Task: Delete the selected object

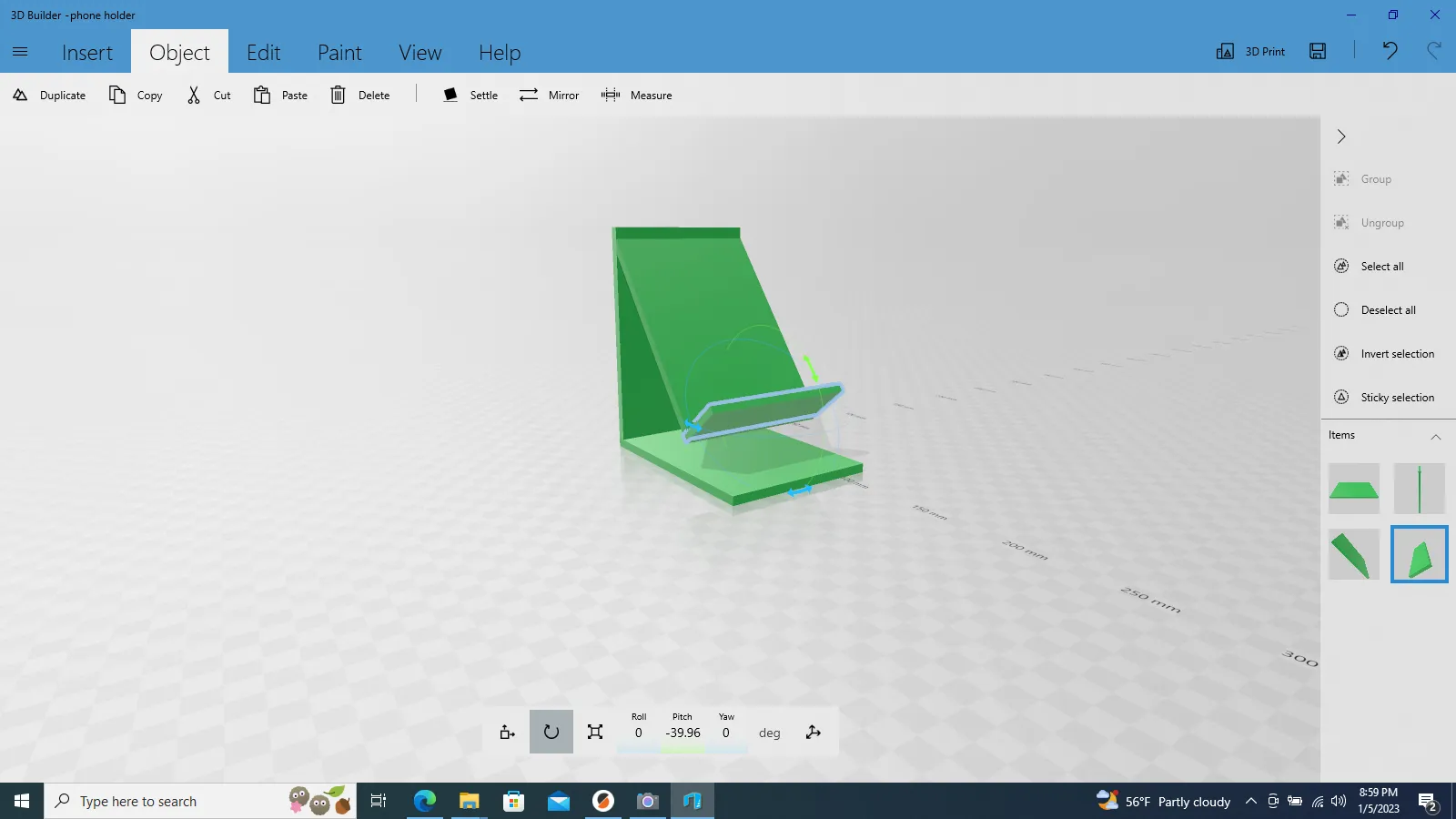Action: click(x=359, y=95)
